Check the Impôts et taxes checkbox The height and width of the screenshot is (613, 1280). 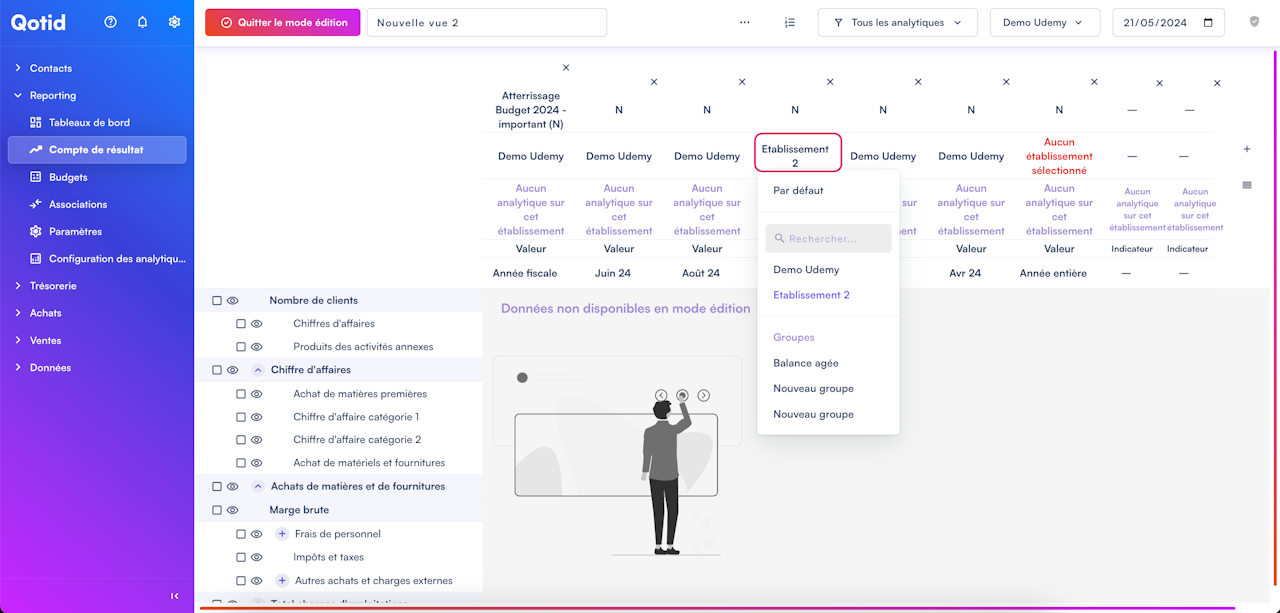point(241,557)
